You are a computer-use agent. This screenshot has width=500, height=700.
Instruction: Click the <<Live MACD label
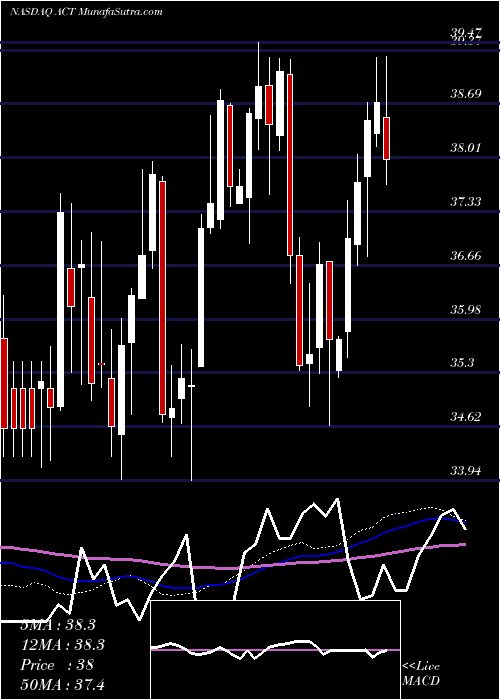click(x=421, y=673)
